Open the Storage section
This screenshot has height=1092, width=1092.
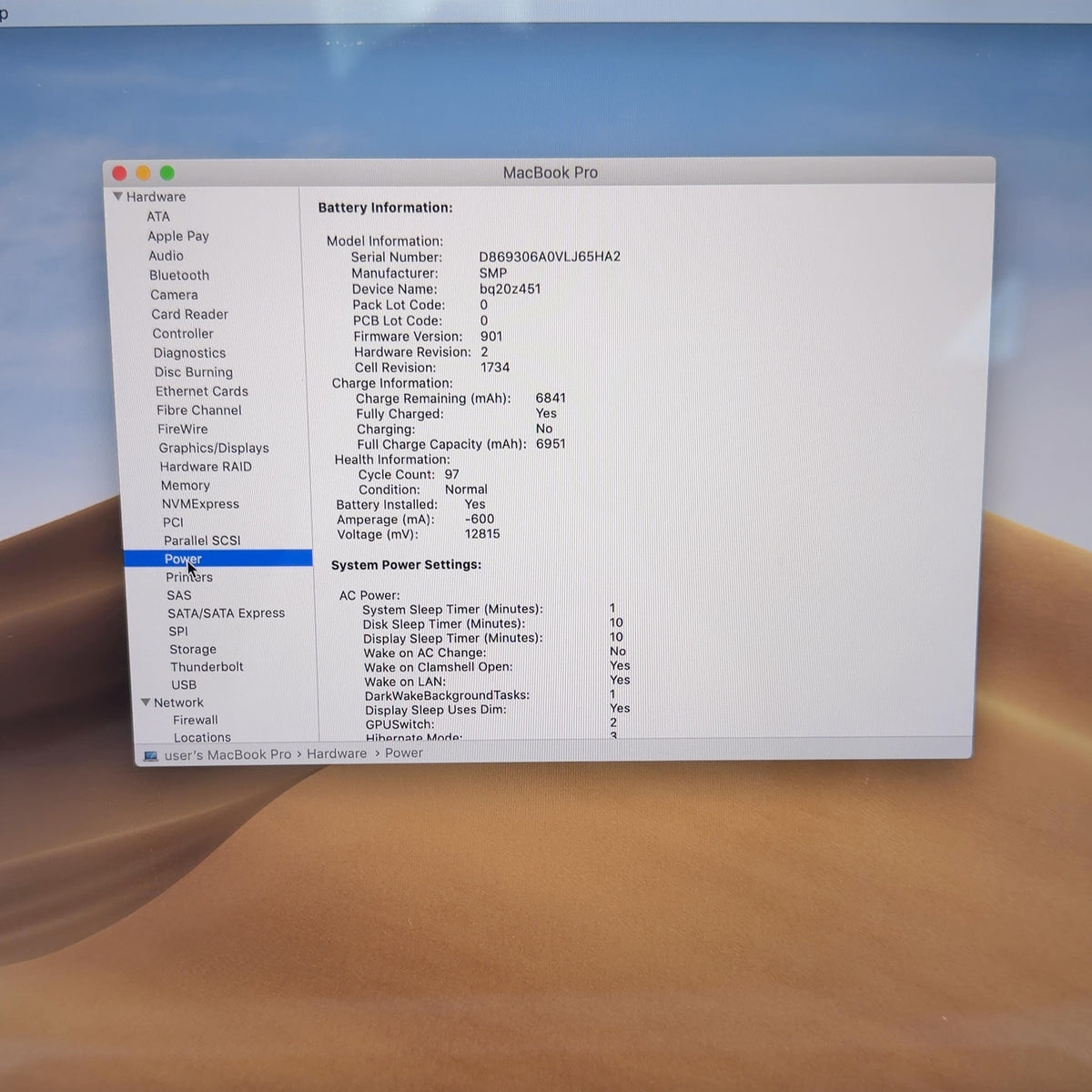click(x=193, y=650)
